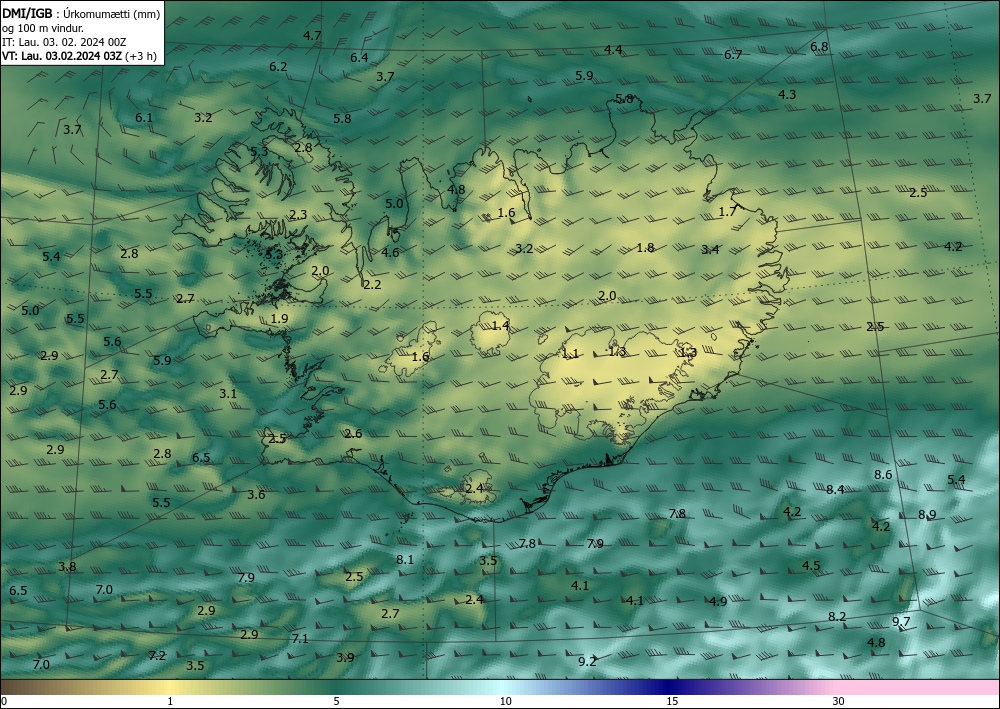The image size is (1000, 709).
Task: Click the map value 8.1
Action: click(x=405, y=560)
